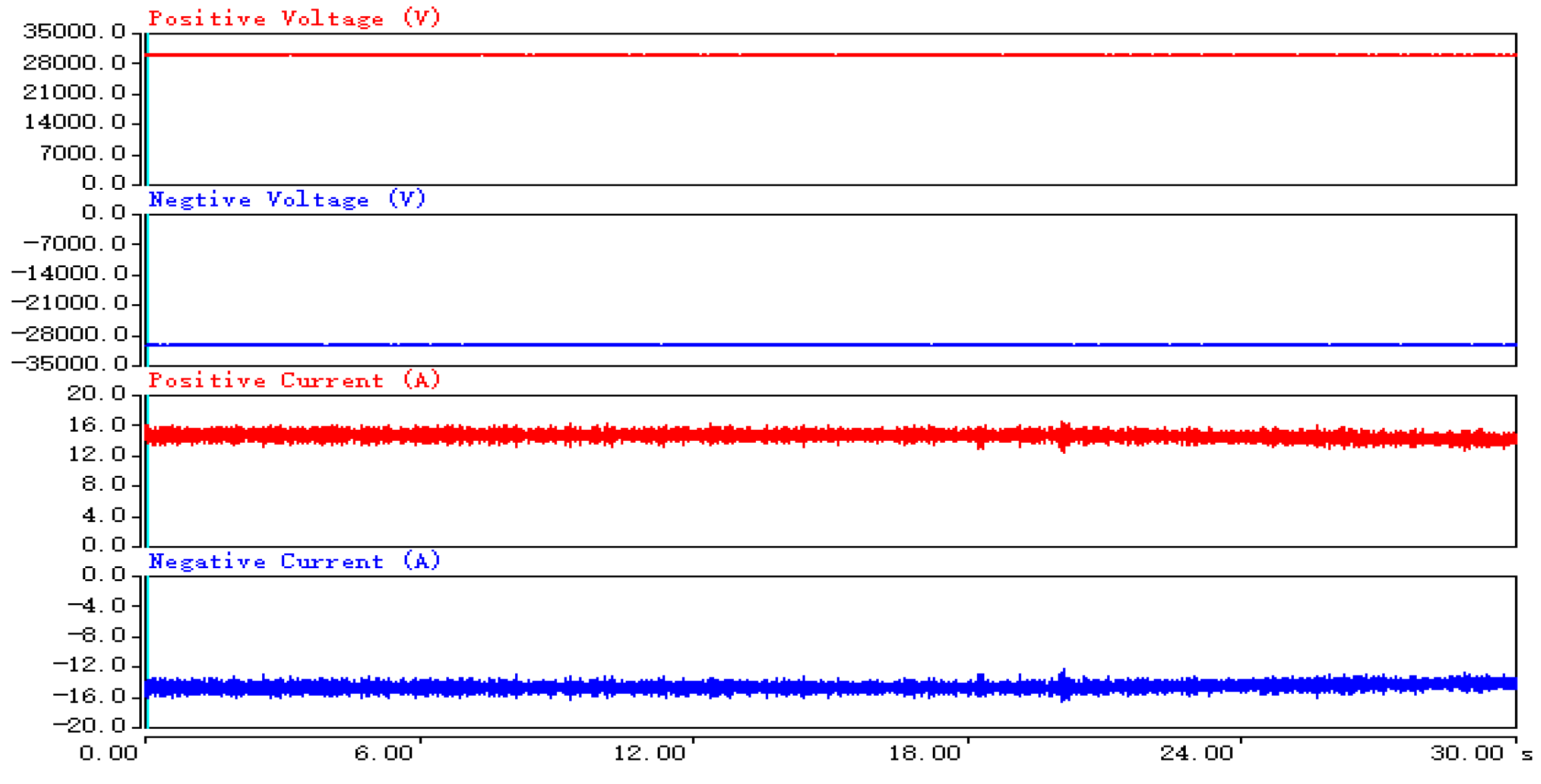1541x784 pixels.
Task: Click the 28000.0 label on the voltage axis
Action: coord(74,62)
